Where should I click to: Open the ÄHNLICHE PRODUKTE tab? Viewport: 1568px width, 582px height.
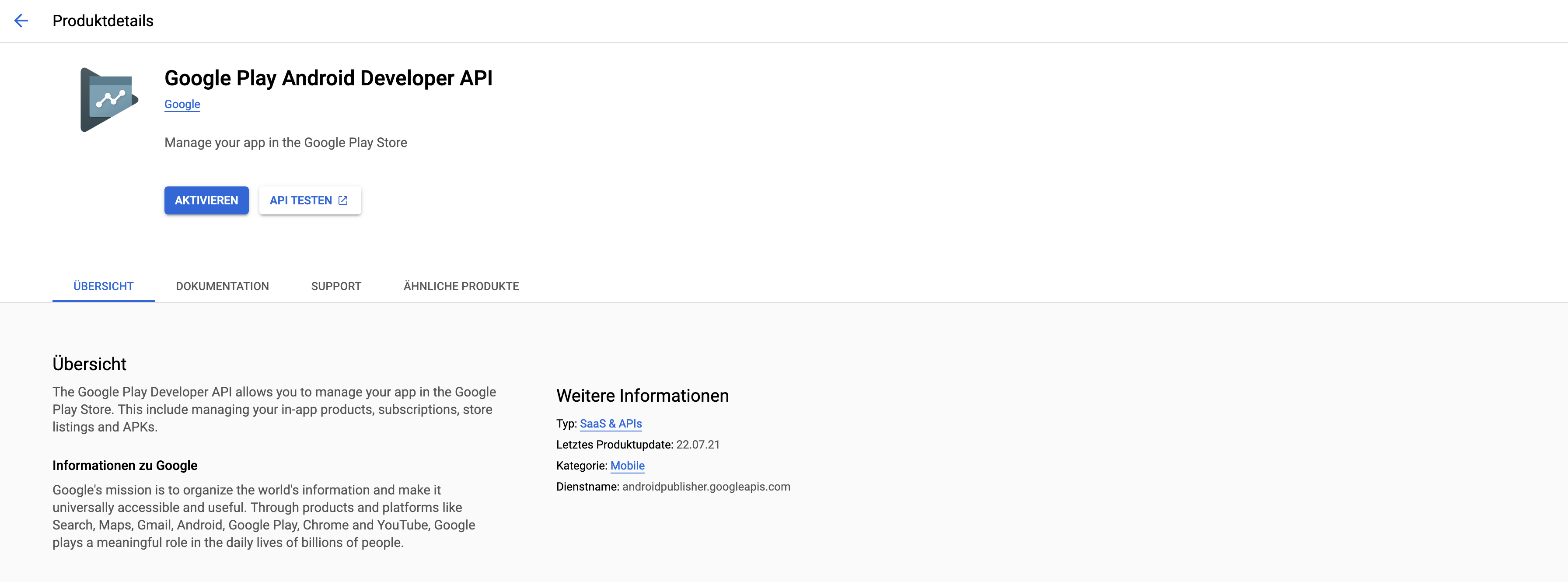click(x=461, y=286)
